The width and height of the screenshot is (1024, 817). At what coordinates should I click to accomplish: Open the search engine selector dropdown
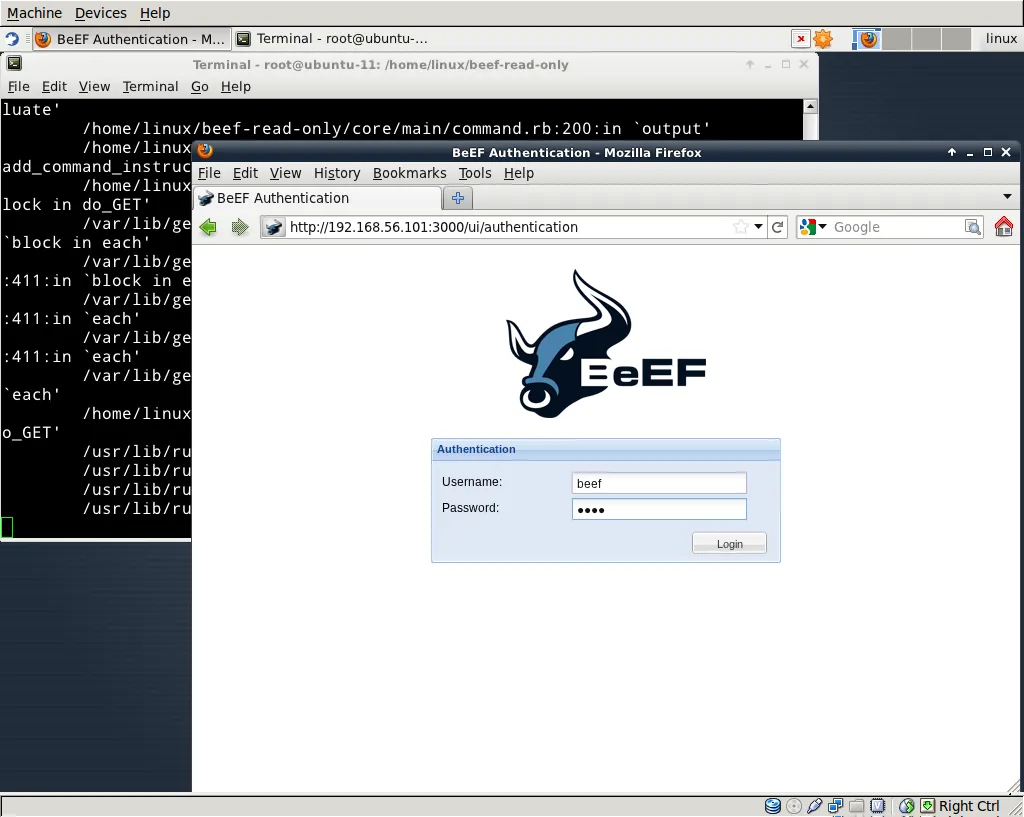pos(813,227)
